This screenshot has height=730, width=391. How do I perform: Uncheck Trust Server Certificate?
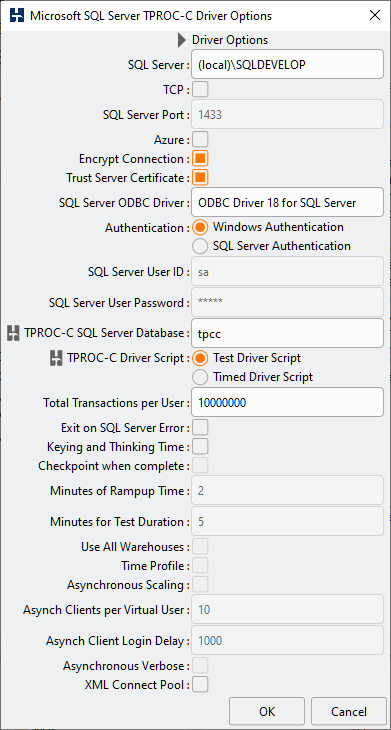coord(200,177)
